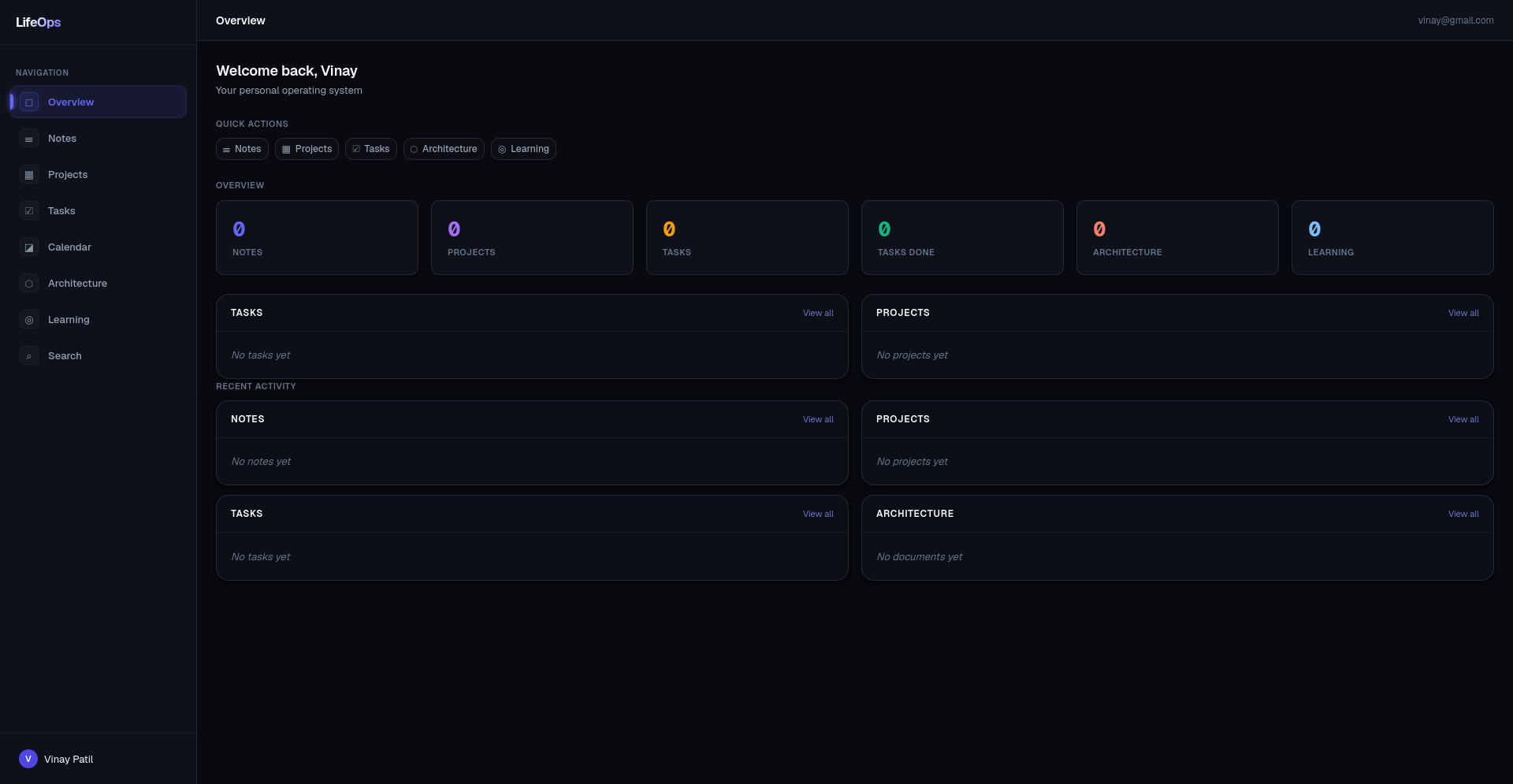This screenshot has height=784, width=1513.
Task: Click the Learning target icon in the sidebar
Action: click(x=29, y=320)
